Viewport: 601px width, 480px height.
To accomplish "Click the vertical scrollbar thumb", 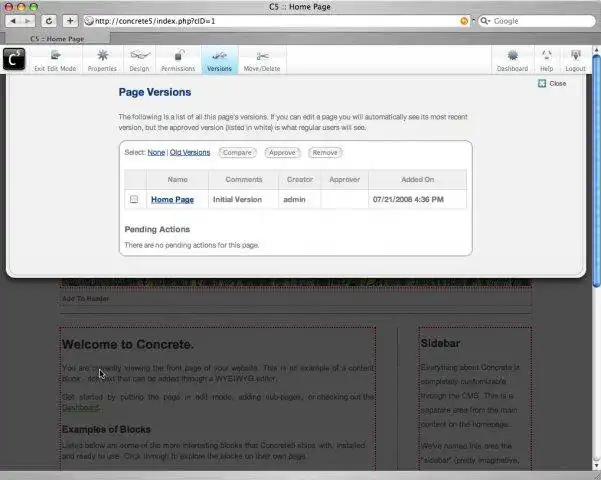I will [x=597, y=171].
